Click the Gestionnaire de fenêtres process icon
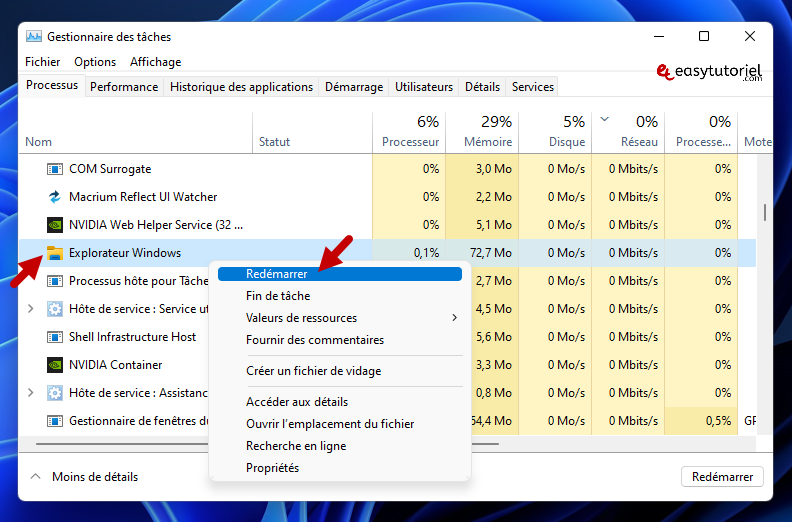 [55, 421]
